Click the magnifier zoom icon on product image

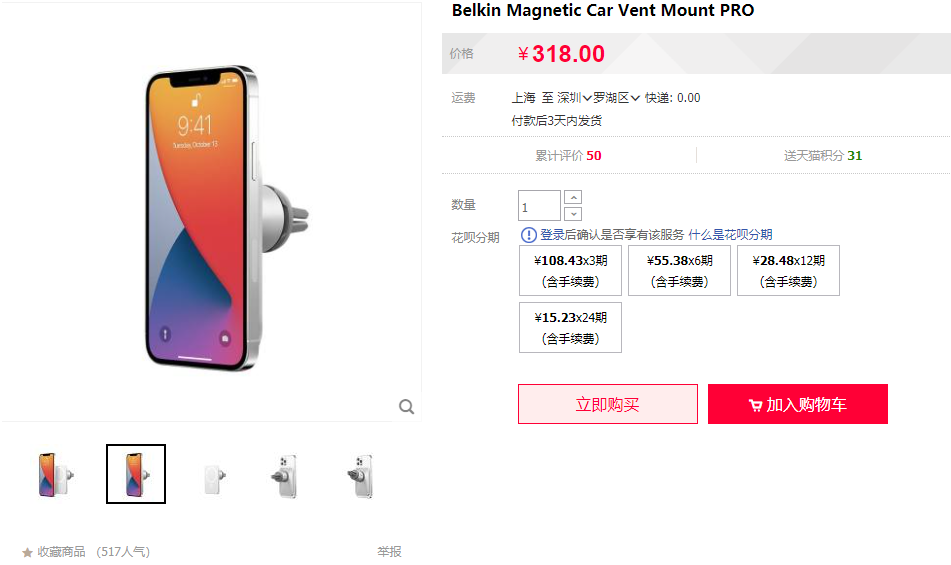406,406
